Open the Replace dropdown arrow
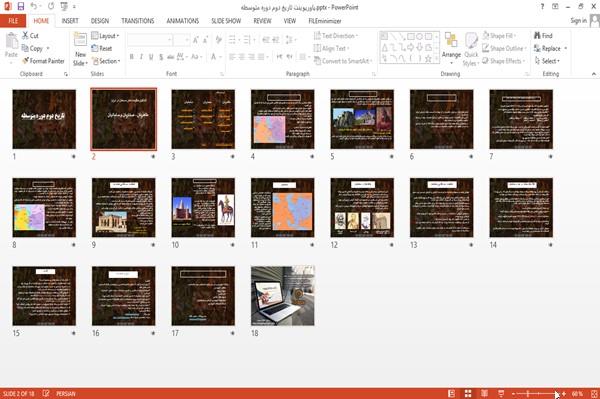Viewport: 600px width, 399px height. pyautogui.click(x=566, y=49)
